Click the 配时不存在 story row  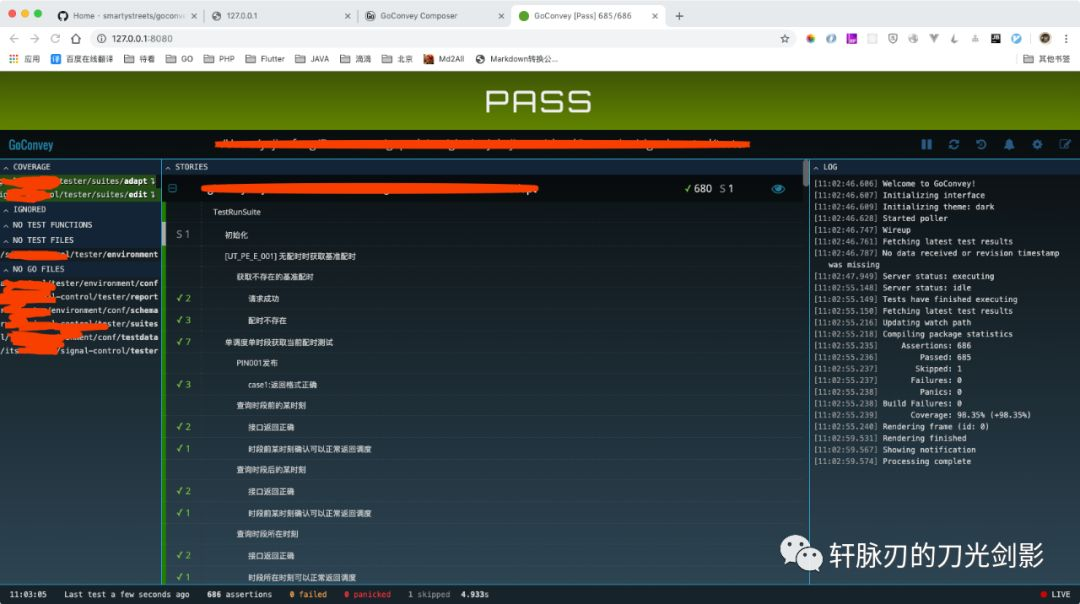[x=484, y=320]
